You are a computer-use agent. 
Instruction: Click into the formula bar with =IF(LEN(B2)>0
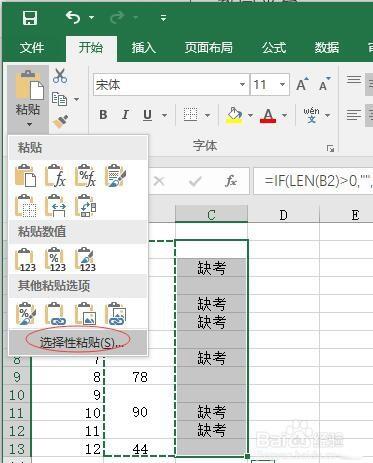(313, 181)
